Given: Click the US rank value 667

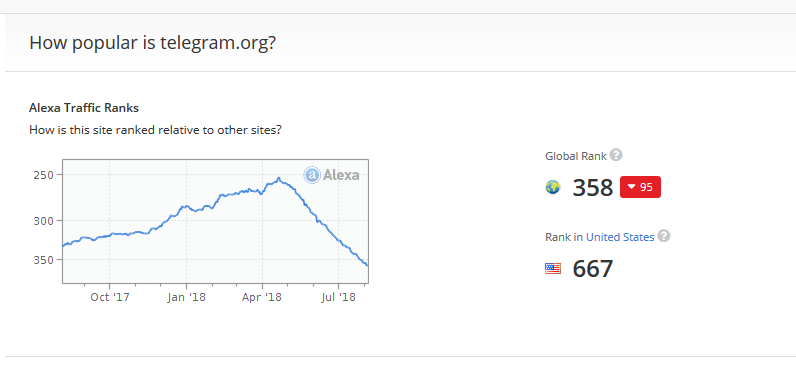Looking at the screenshot, I should [x=592, y=269].
